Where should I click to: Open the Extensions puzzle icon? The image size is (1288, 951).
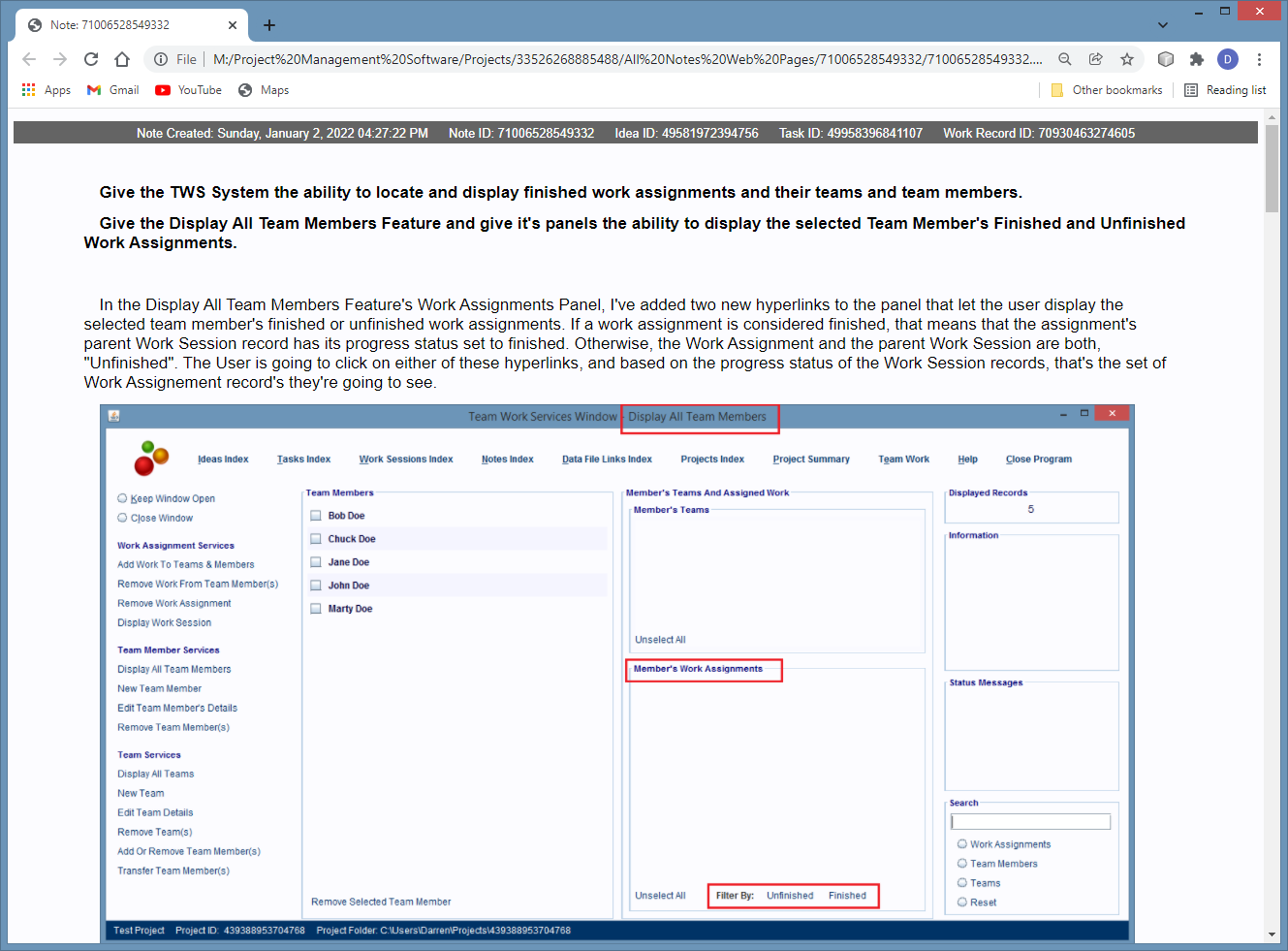[x=1197, y=59]
